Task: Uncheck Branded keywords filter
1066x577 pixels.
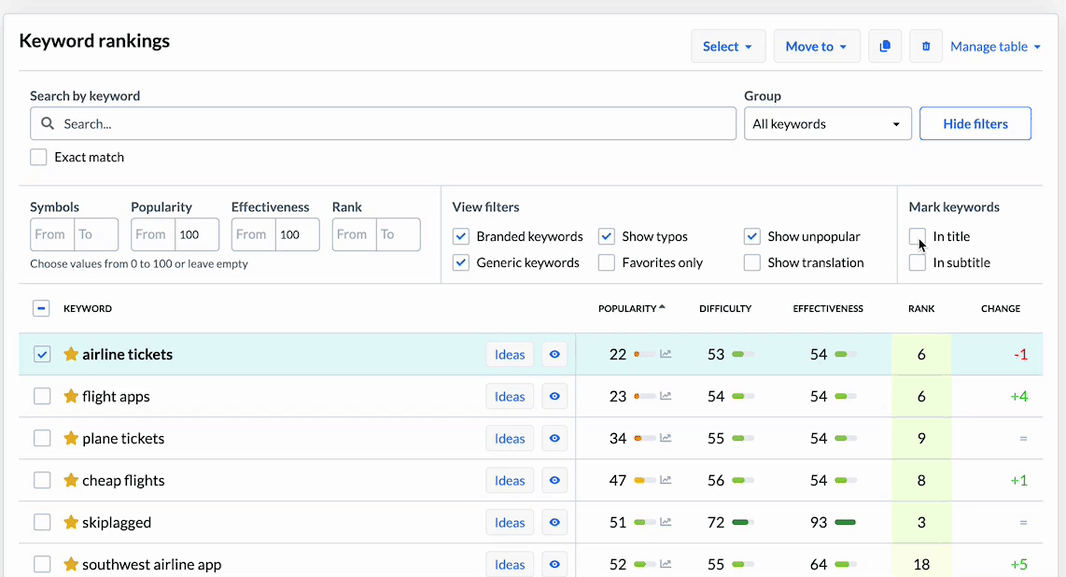Action: [461, 237]
